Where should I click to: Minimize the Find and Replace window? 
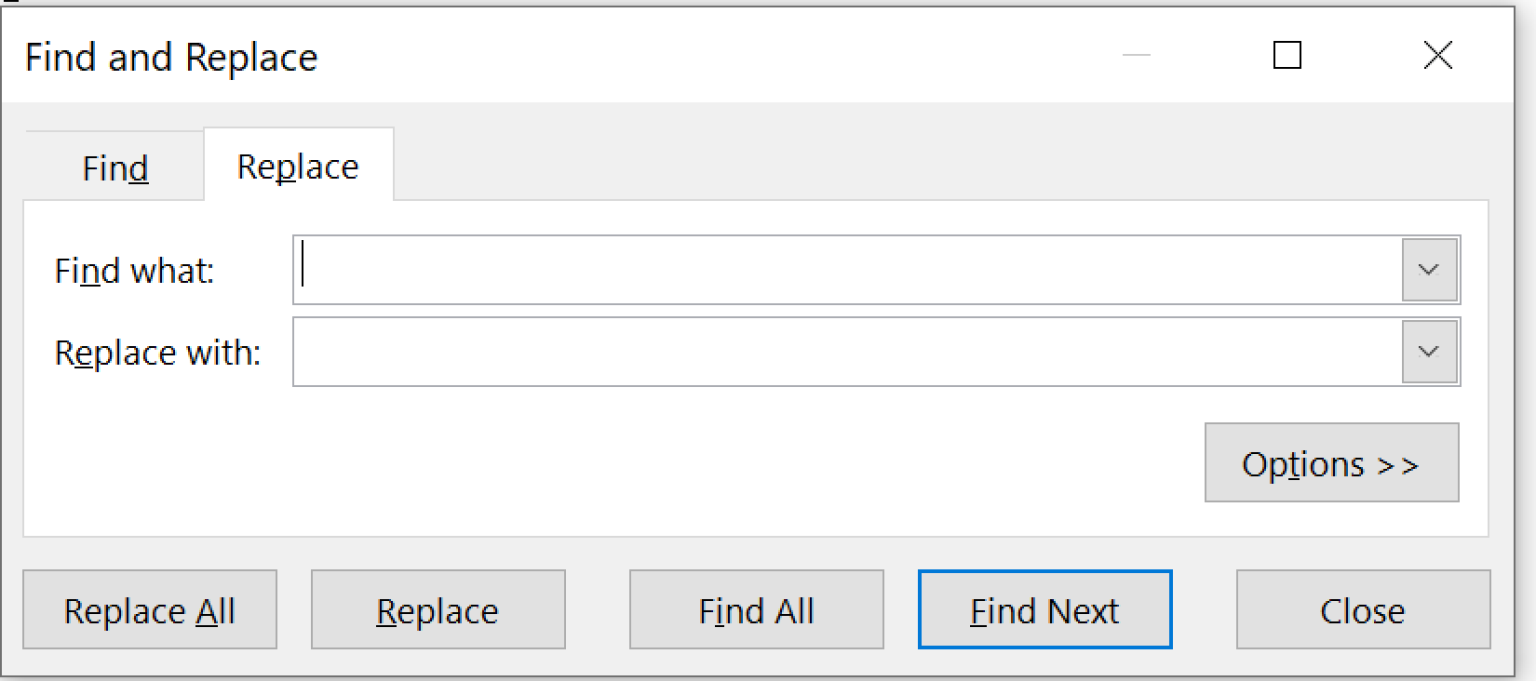tap(1137, 56)
